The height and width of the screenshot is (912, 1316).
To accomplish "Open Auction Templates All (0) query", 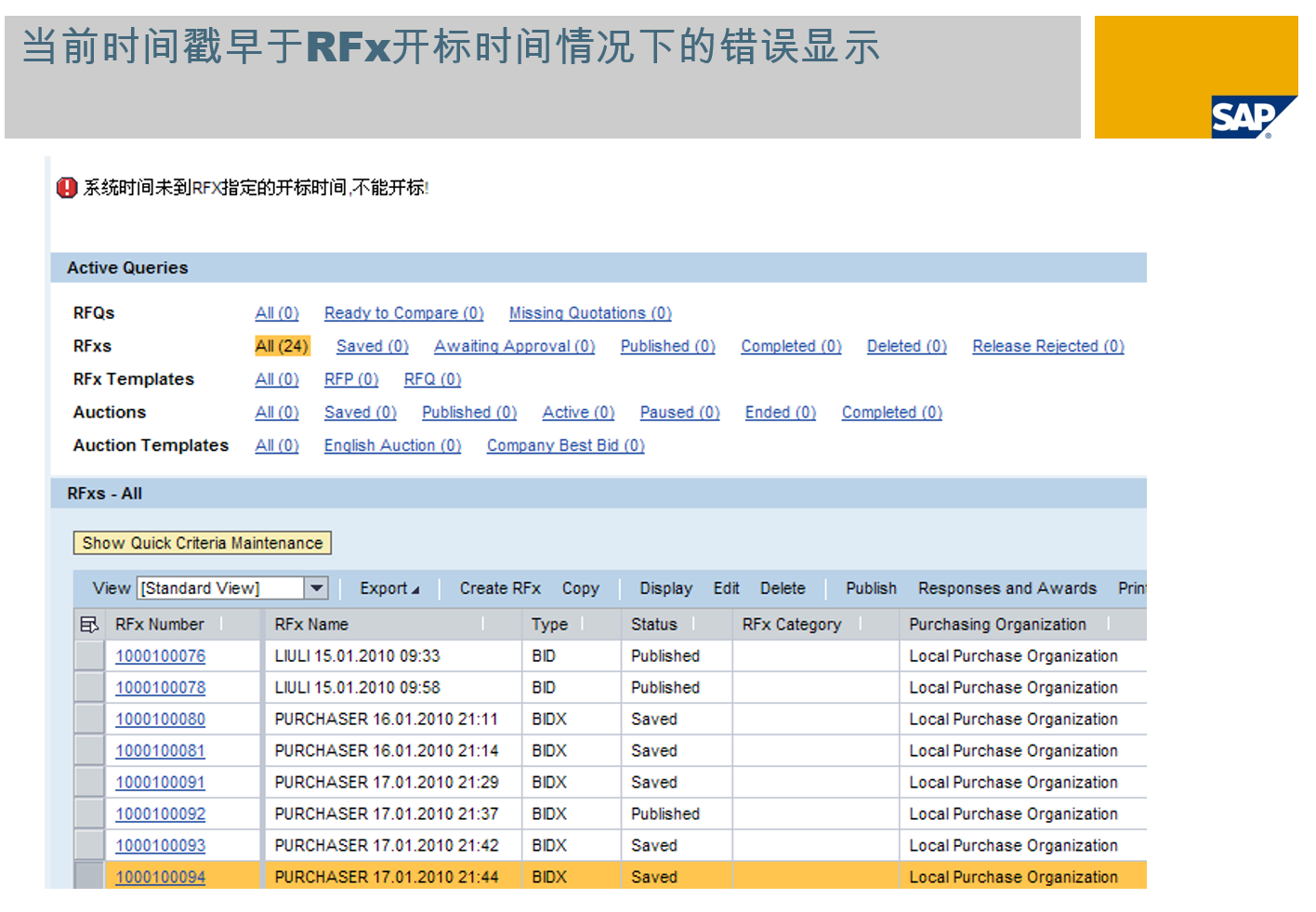I will (x=277, y=445).
